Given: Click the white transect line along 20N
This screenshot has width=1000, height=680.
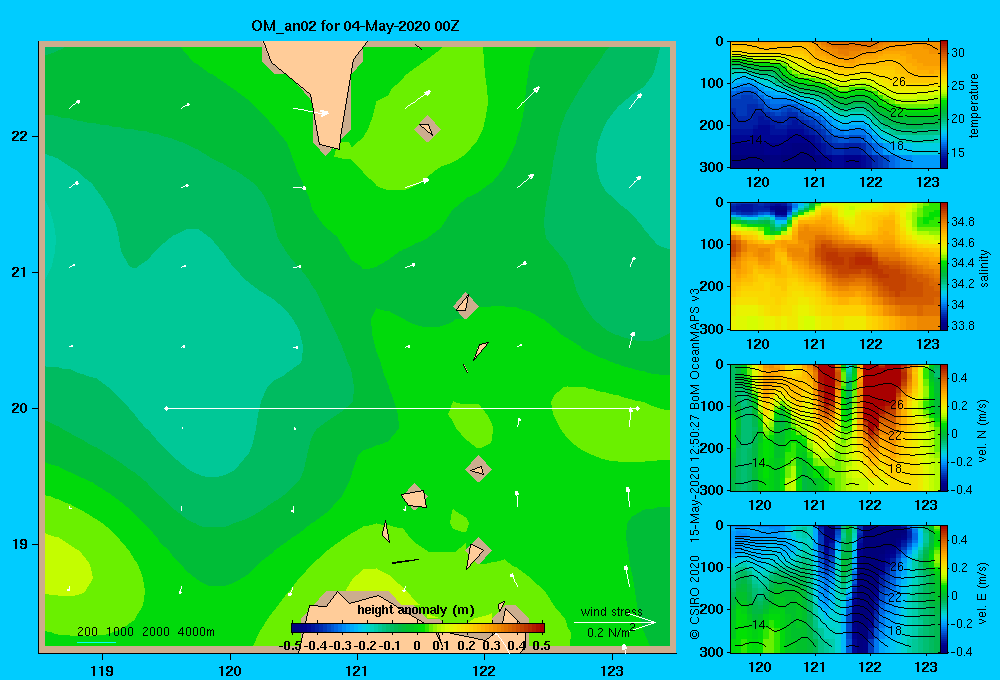Looking at the screenshot, I should [x=402, y=408].
